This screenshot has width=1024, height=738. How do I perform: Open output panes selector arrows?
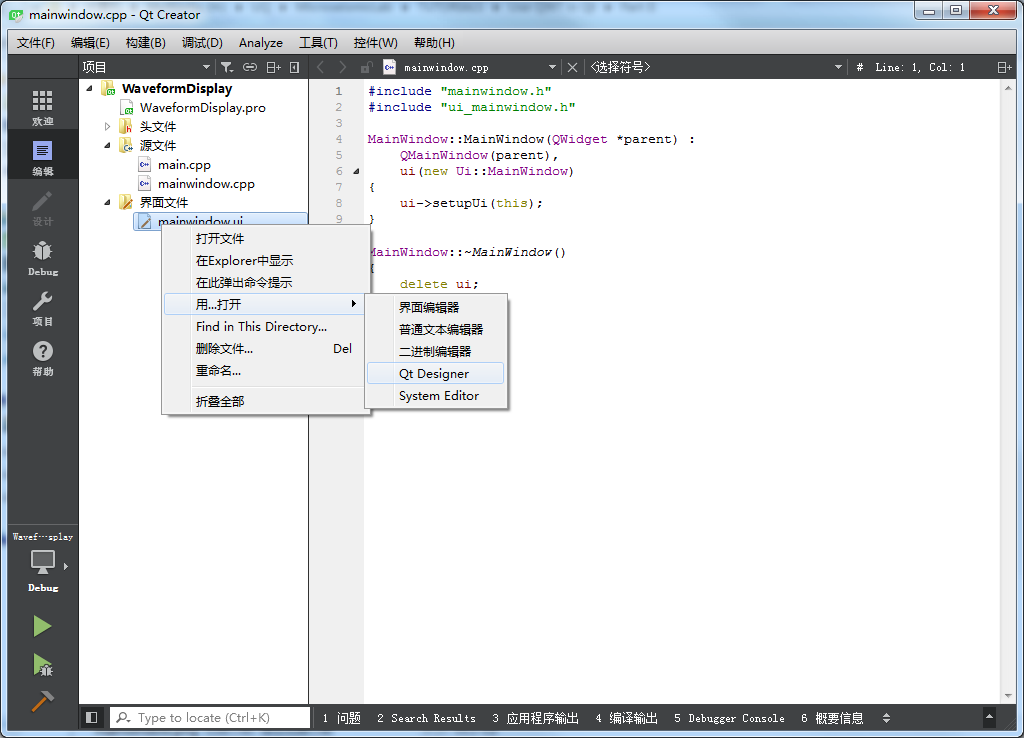tap(886, 718)
